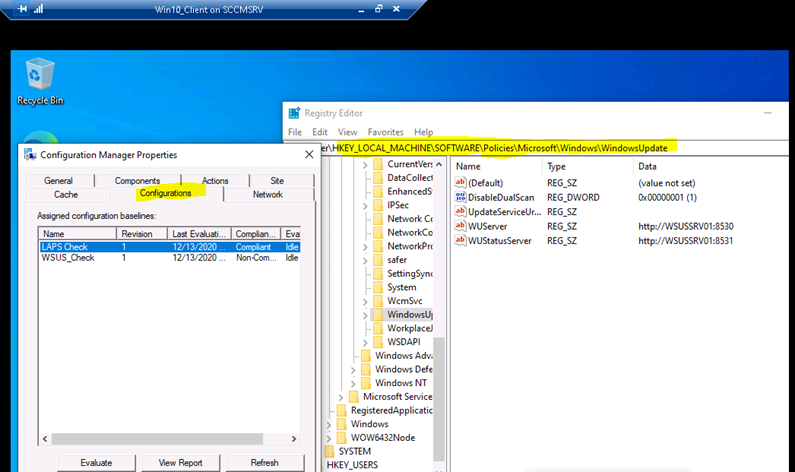
Task: Expand the WOW6432Node registry key
Action: point(329,438)
